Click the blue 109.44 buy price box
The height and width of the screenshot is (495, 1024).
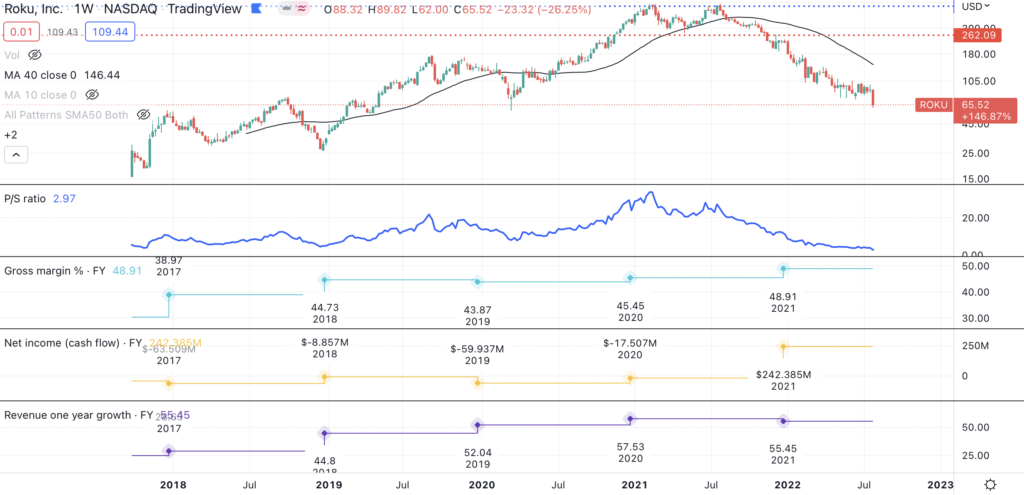point(112,31)
